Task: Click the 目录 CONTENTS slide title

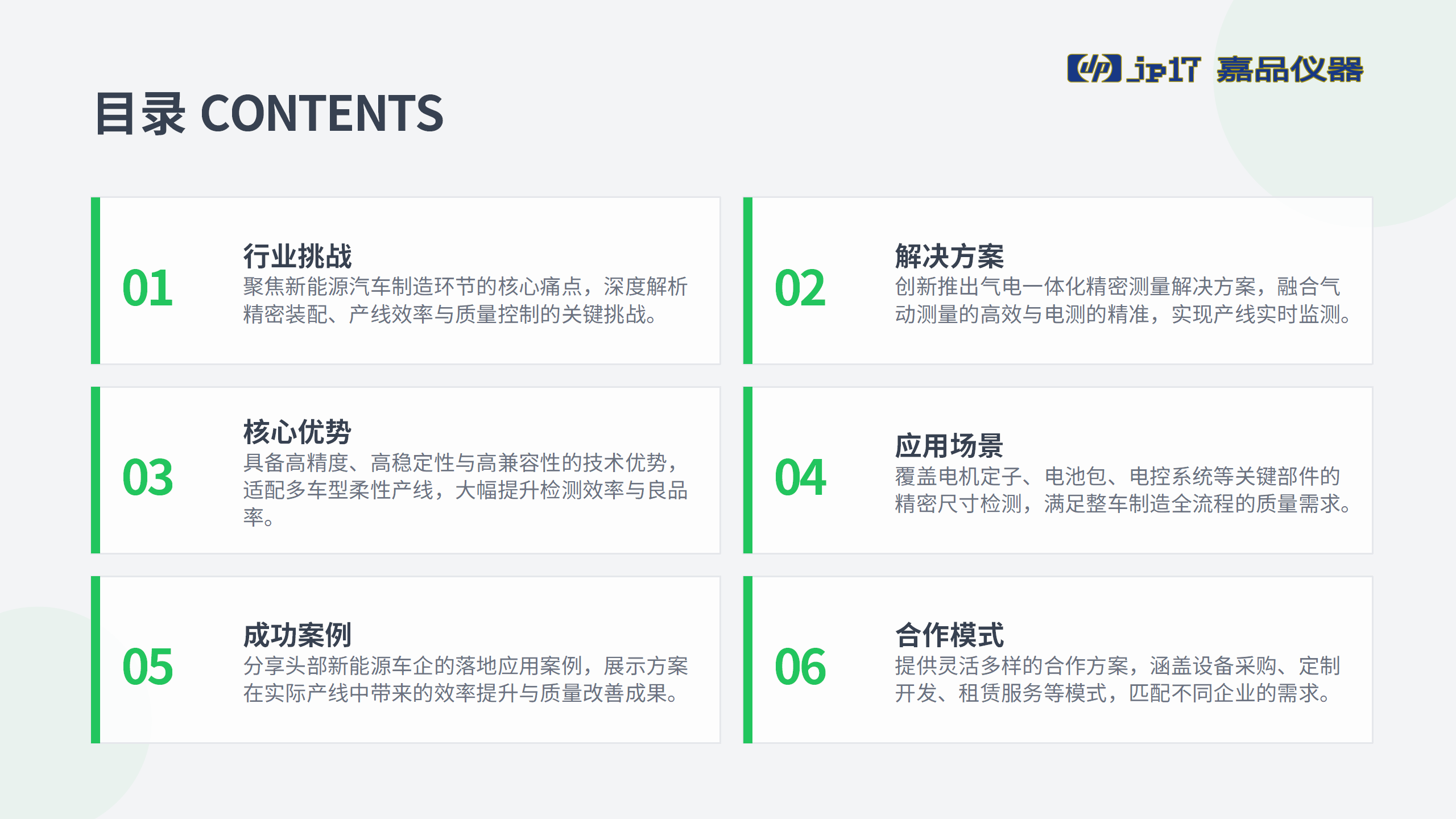Action: pyautogui.click(x=269, y=114)
